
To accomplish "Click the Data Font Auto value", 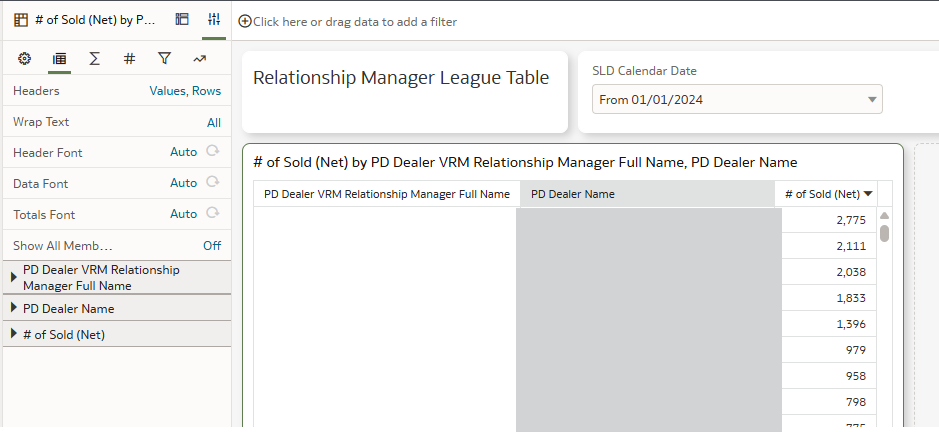I will tap(183, 183).
